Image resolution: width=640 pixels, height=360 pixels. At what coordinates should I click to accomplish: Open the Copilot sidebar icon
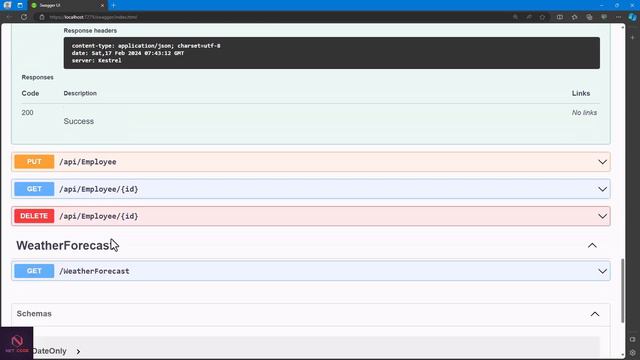click(633, 17)
